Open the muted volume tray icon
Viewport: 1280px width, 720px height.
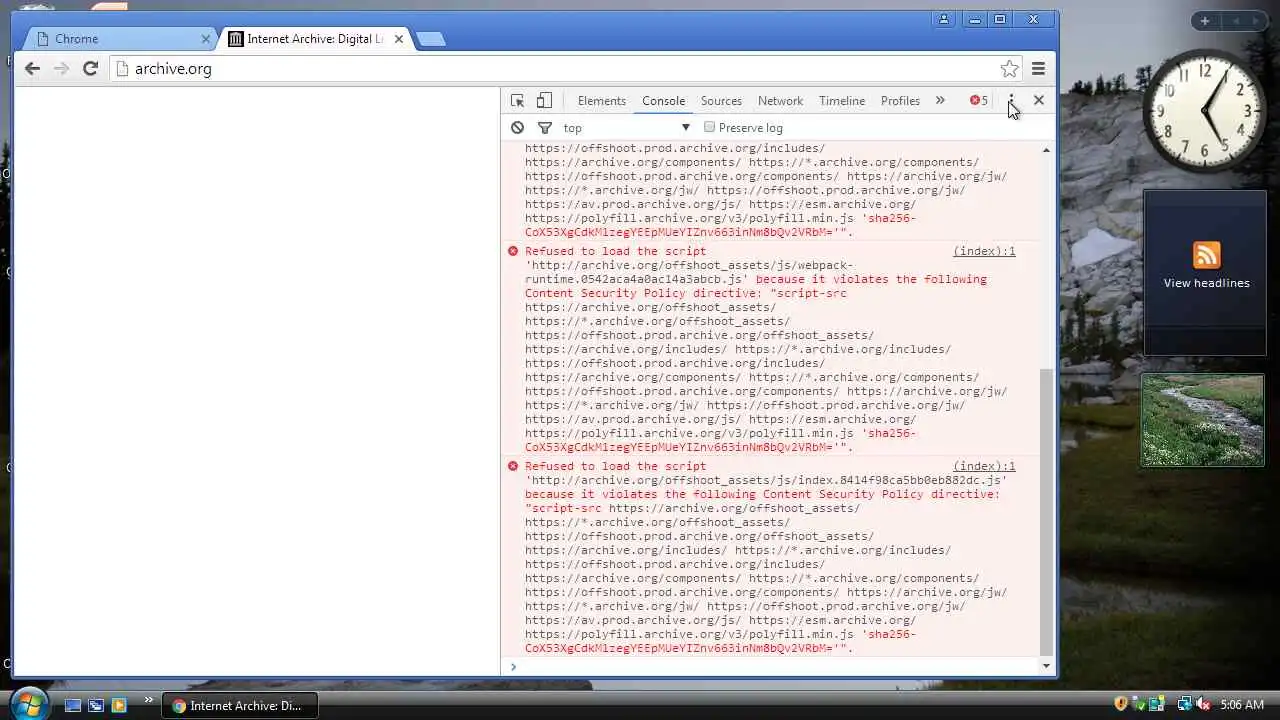[1204, 705]
